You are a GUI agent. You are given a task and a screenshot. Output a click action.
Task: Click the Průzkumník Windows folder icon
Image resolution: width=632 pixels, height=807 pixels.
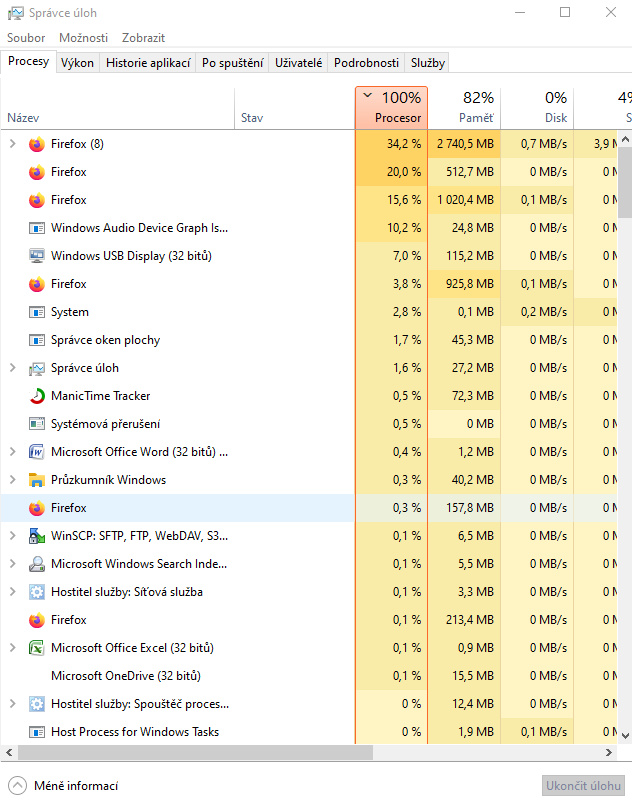click(x=37, y=480)
